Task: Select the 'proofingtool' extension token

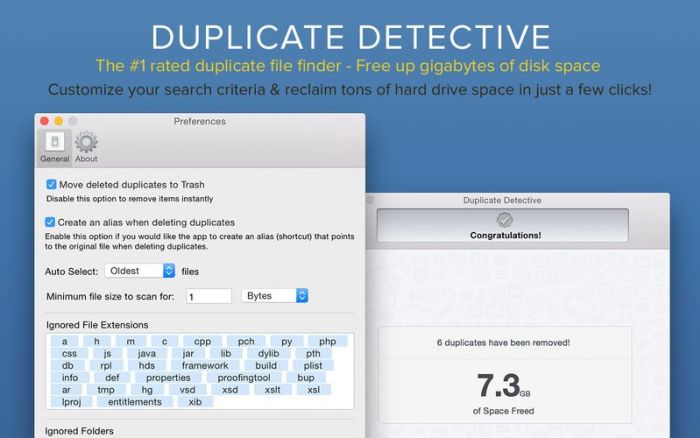Action: 244,377
